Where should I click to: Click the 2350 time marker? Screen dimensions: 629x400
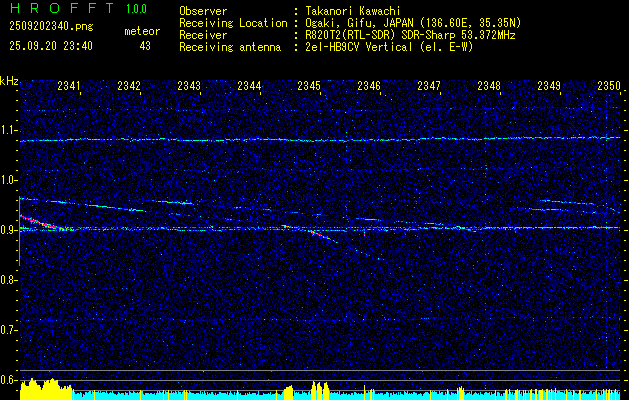point(609,87)
